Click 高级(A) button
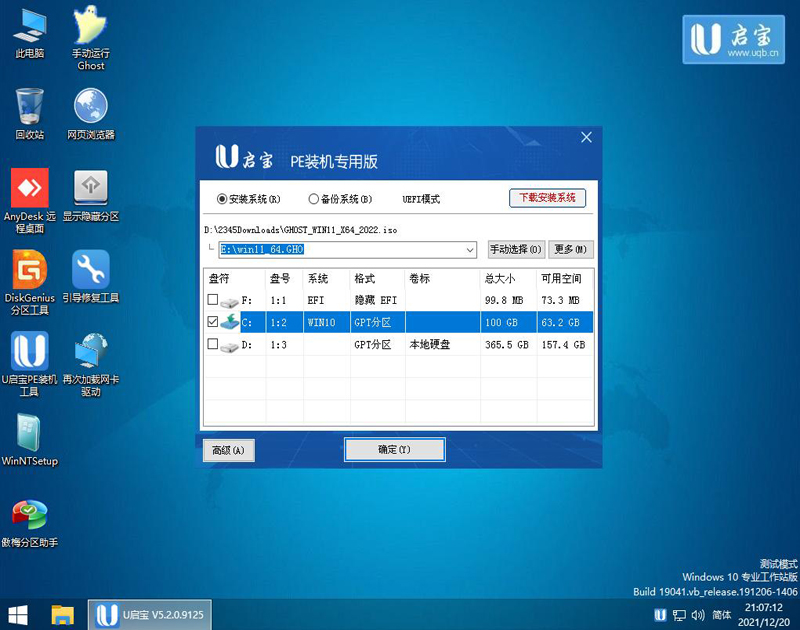Screen dimensions: 800x630 point(229,450)
